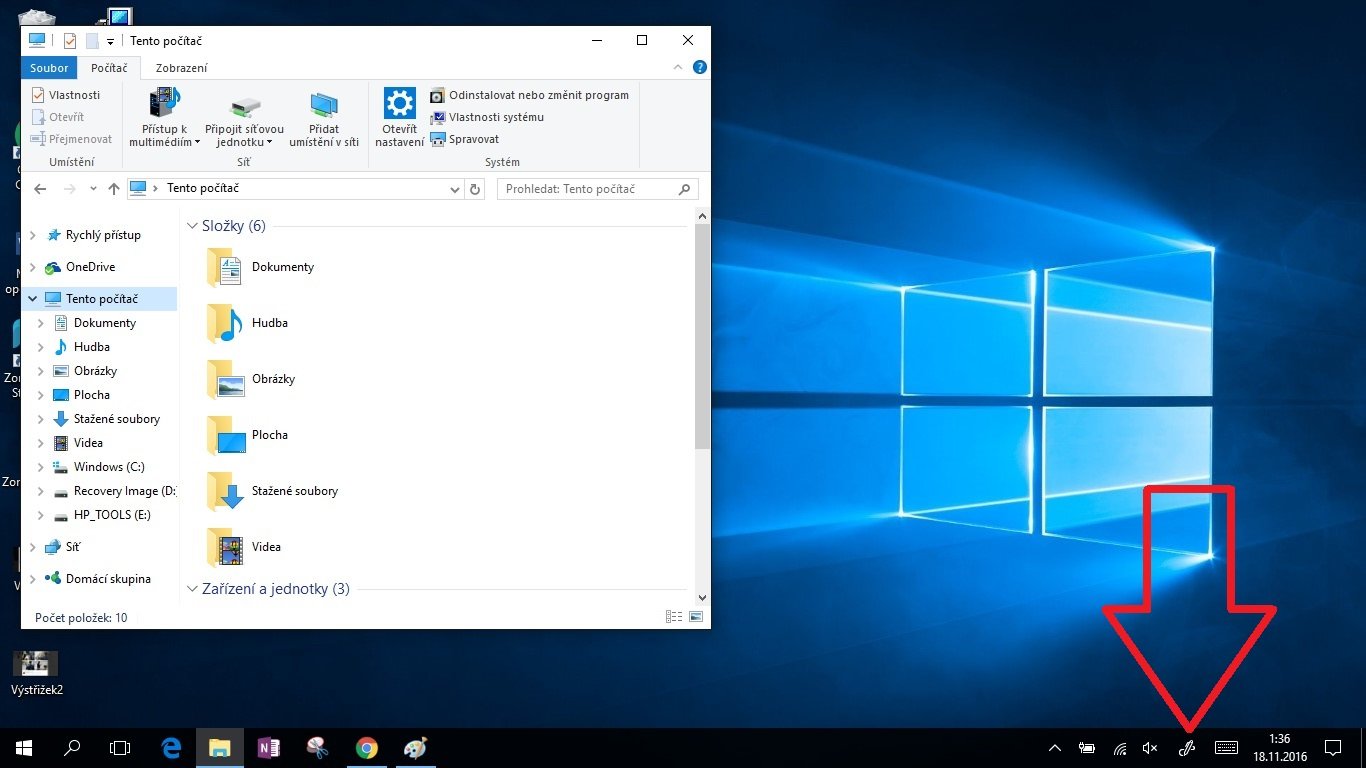Launch Paint from the taskbar
Screen dimensions: 1366x768
(415, 747)
